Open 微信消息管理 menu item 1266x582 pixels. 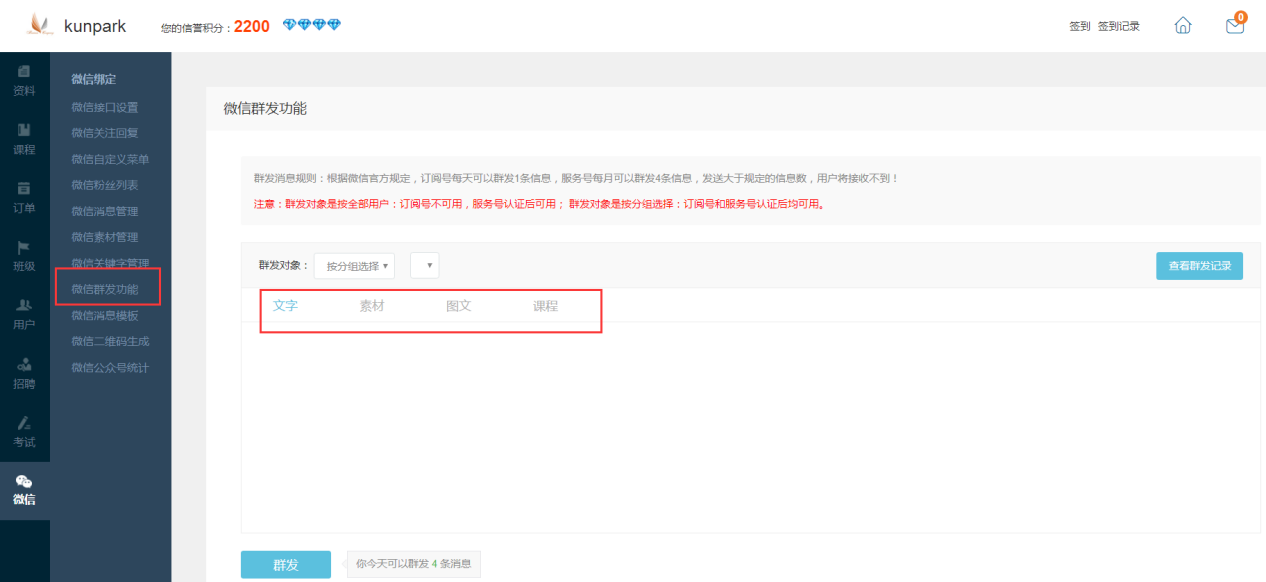pyautogui.click(x=105, y=211)
